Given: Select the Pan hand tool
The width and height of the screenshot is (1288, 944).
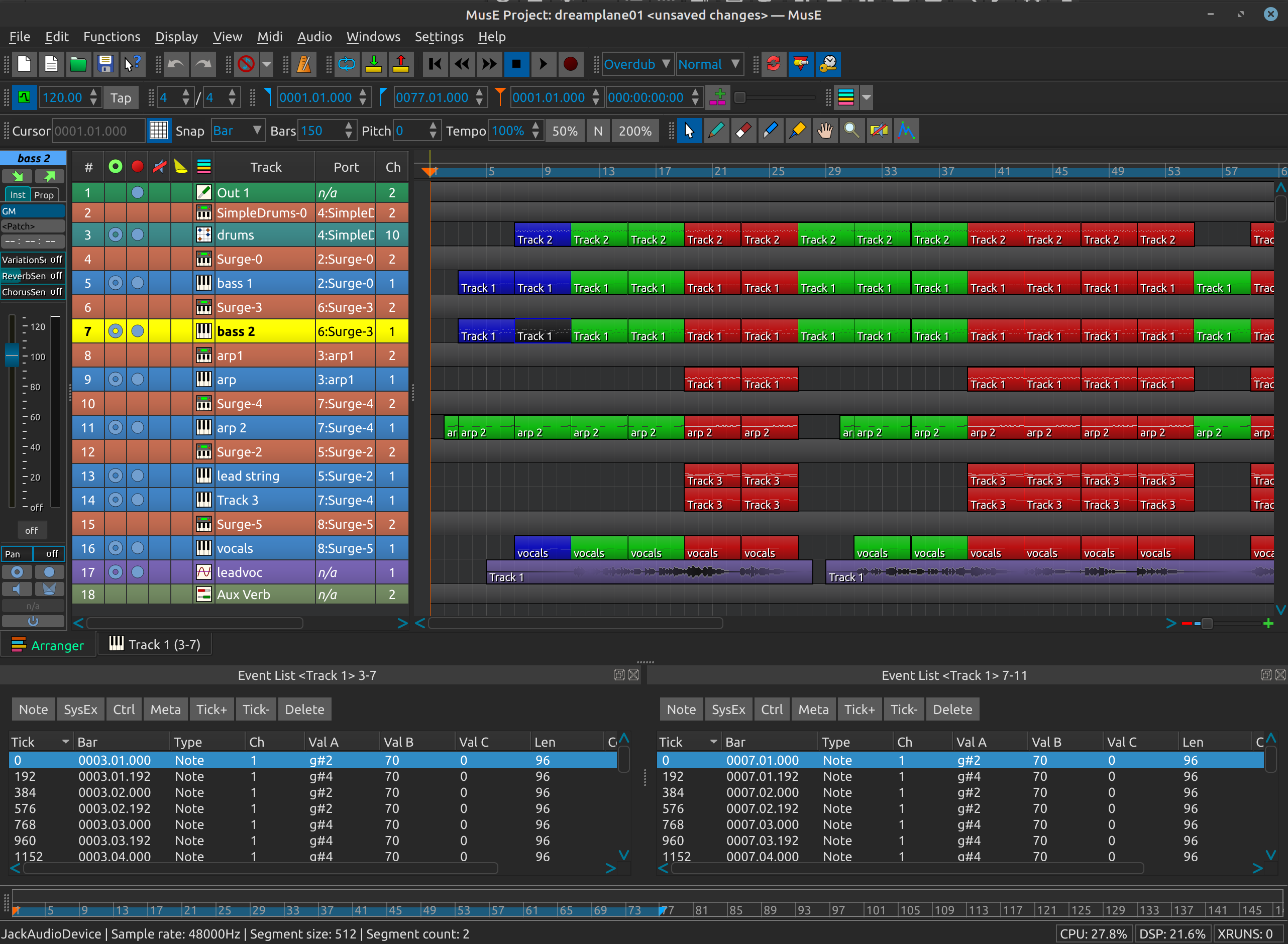Looking at the screenshot, I should pyautogui.click(x=824, y=131).
